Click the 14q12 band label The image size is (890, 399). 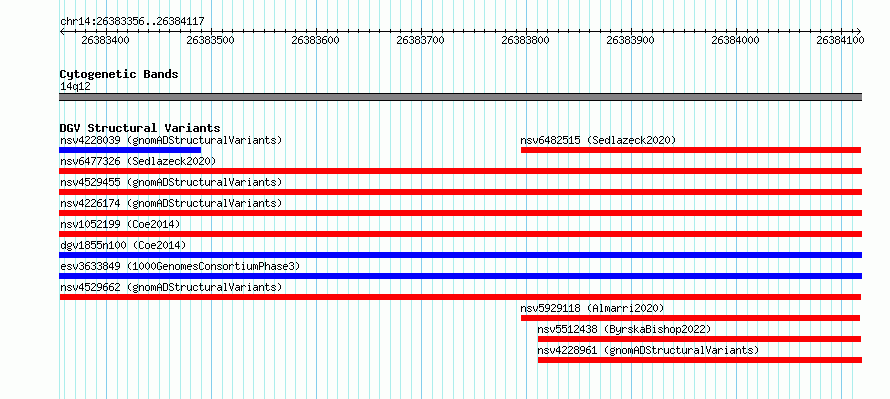75,87
